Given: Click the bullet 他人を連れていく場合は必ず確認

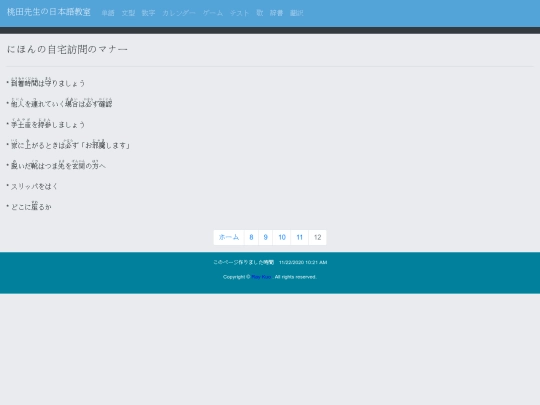Looking at the screenshot, I should pyautogui.click(x=62, y=103).
